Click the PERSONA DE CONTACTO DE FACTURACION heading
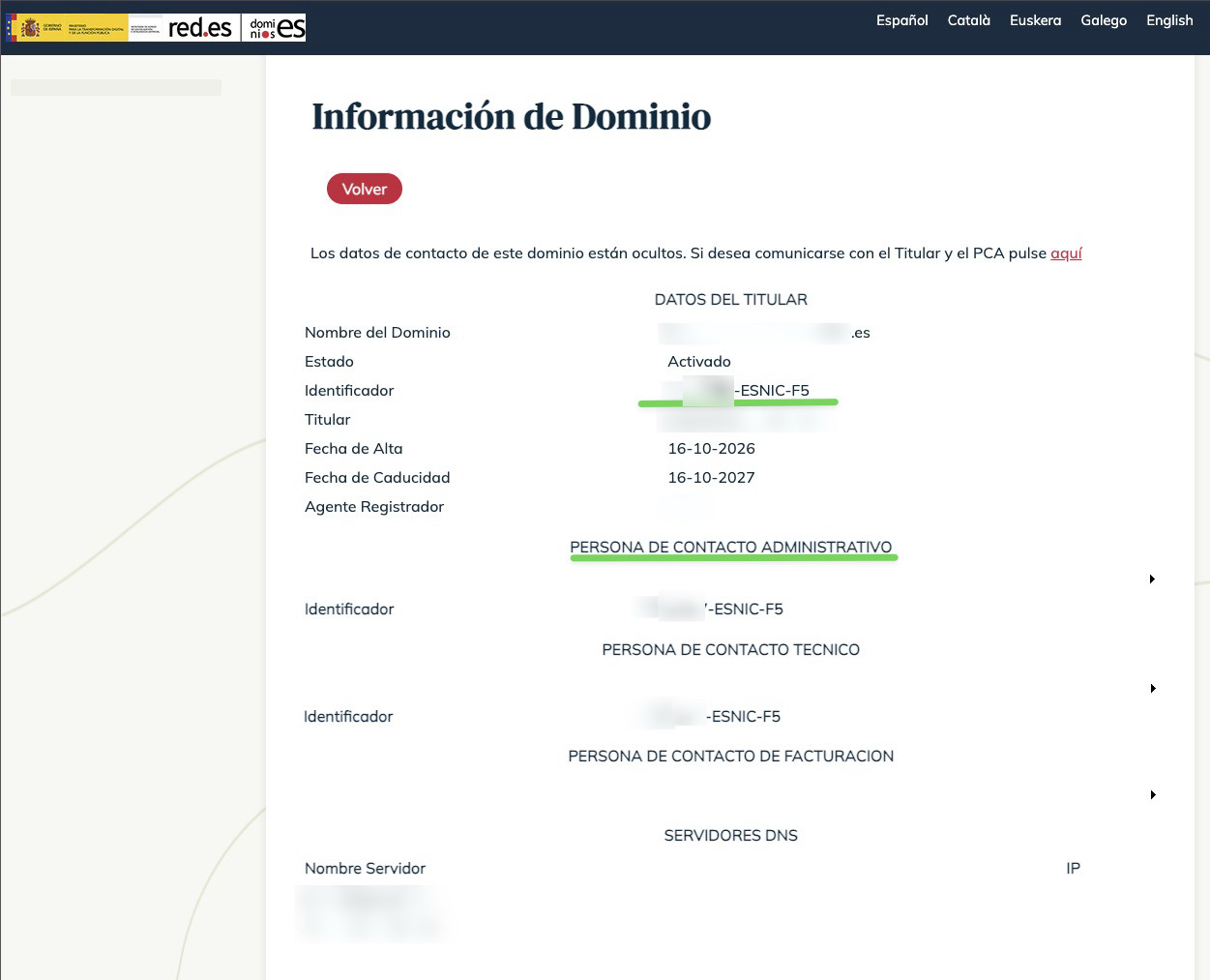The width and height of the screenshot is (1210, 980). pos(730,757)
